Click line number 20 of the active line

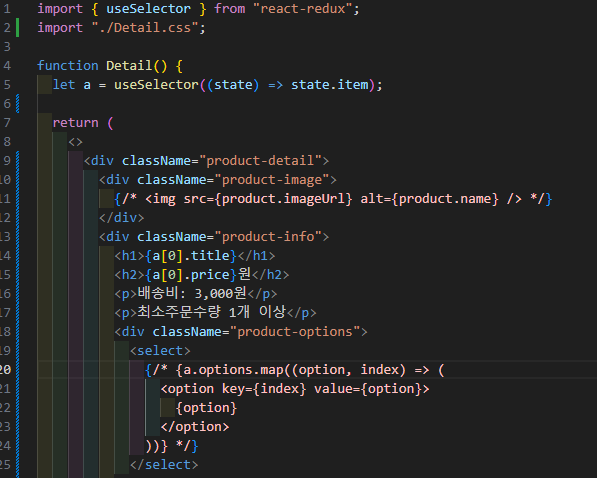(x=5, y=369)
